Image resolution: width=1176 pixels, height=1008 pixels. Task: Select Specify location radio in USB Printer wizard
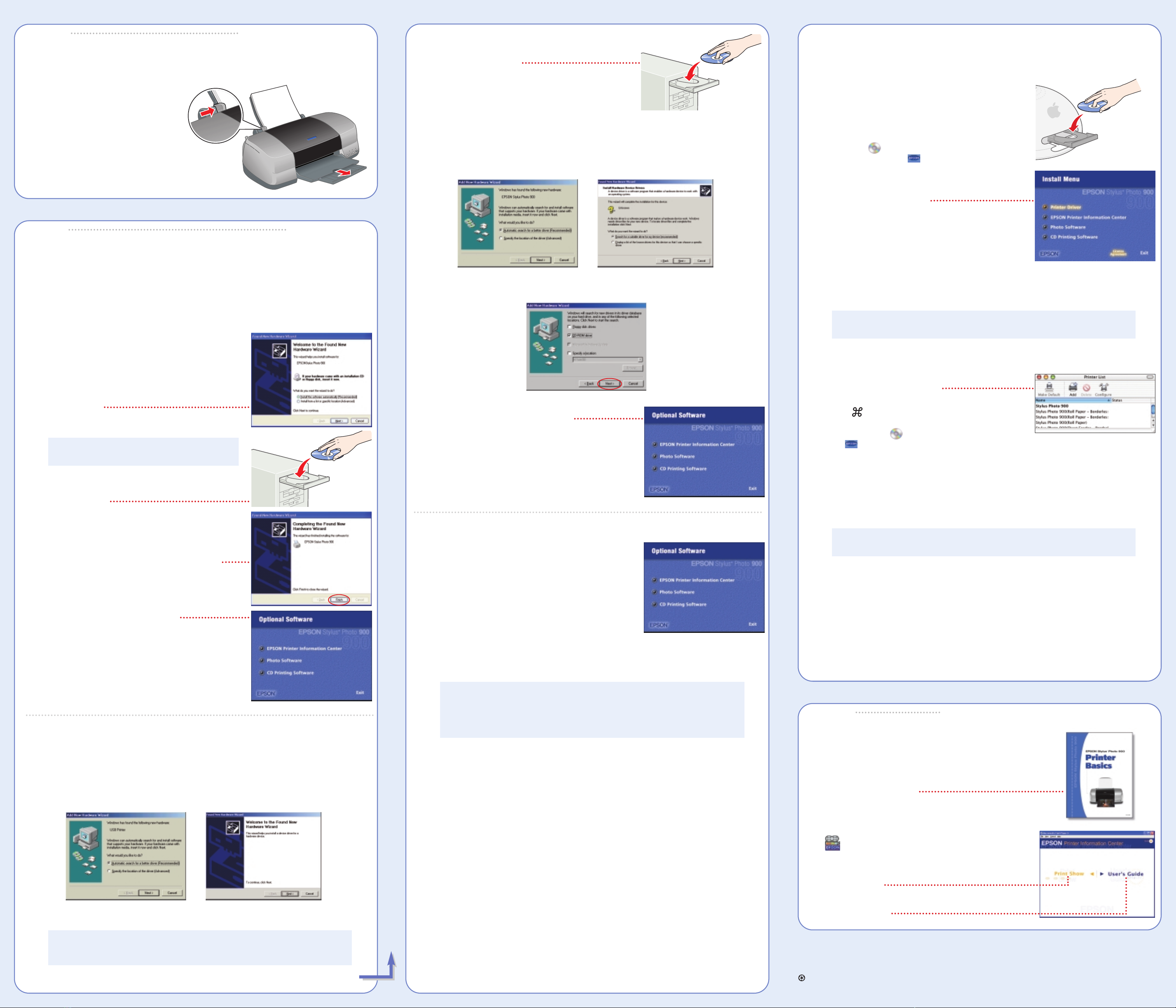click(x=108, y=871)
